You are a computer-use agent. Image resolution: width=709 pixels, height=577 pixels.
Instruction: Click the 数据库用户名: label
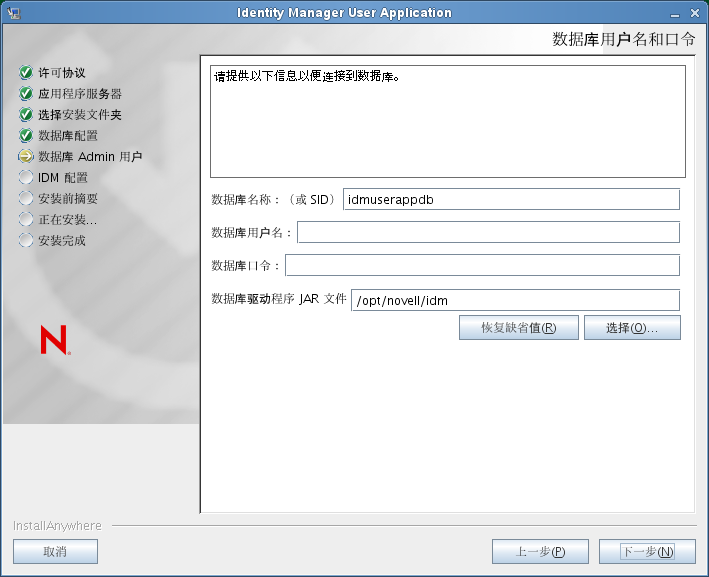(251, 232)
